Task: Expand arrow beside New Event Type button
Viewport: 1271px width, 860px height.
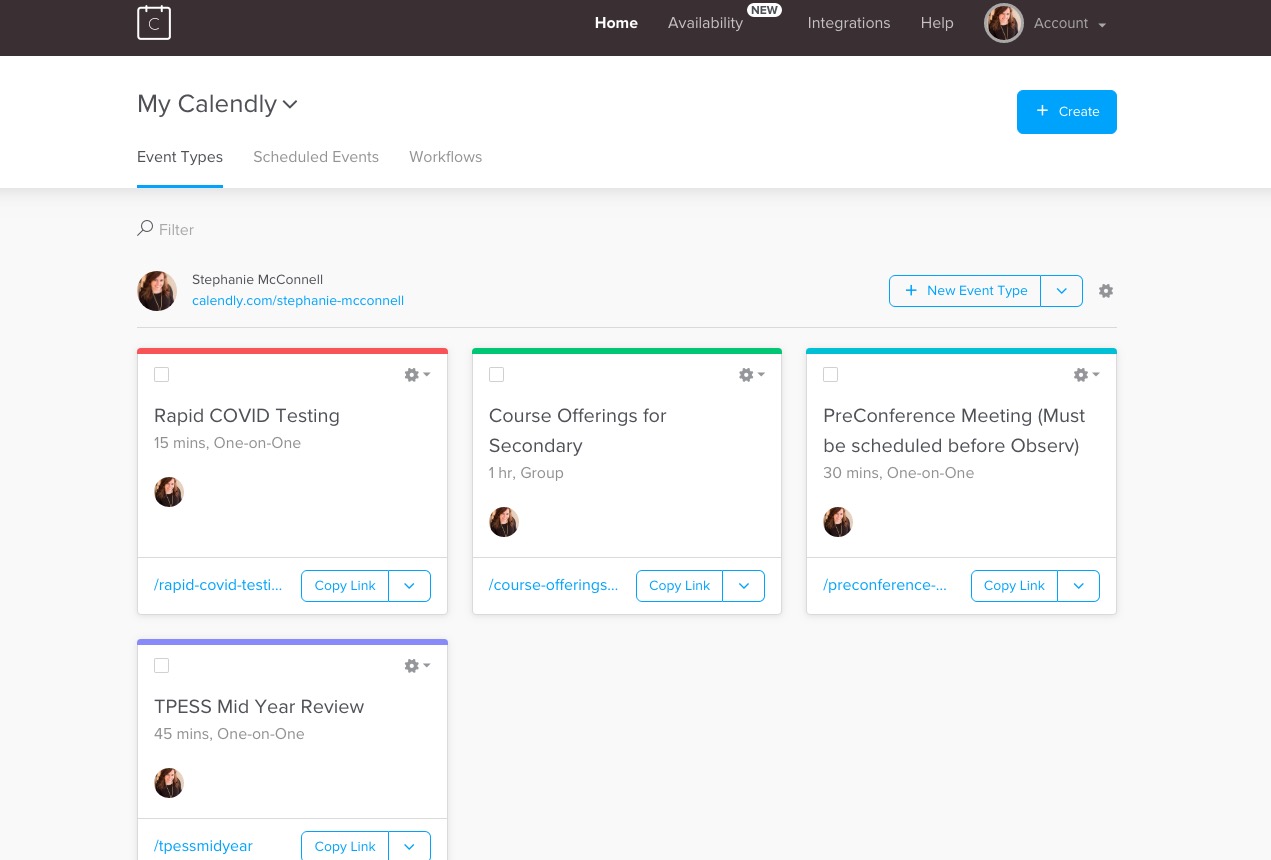Action: 1062,291
